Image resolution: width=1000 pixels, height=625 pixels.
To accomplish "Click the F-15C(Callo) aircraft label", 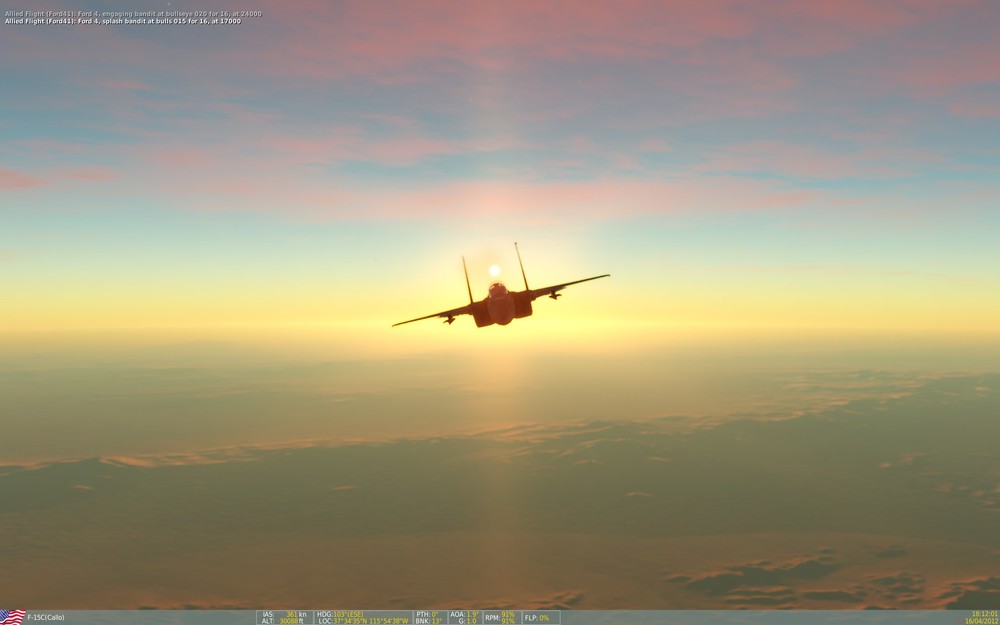I will tap(46, 618).
